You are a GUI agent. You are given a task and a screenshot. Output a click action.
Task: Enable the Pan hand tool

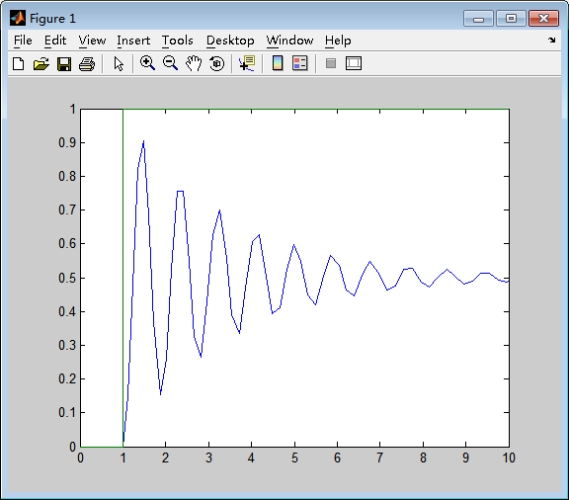194,63
